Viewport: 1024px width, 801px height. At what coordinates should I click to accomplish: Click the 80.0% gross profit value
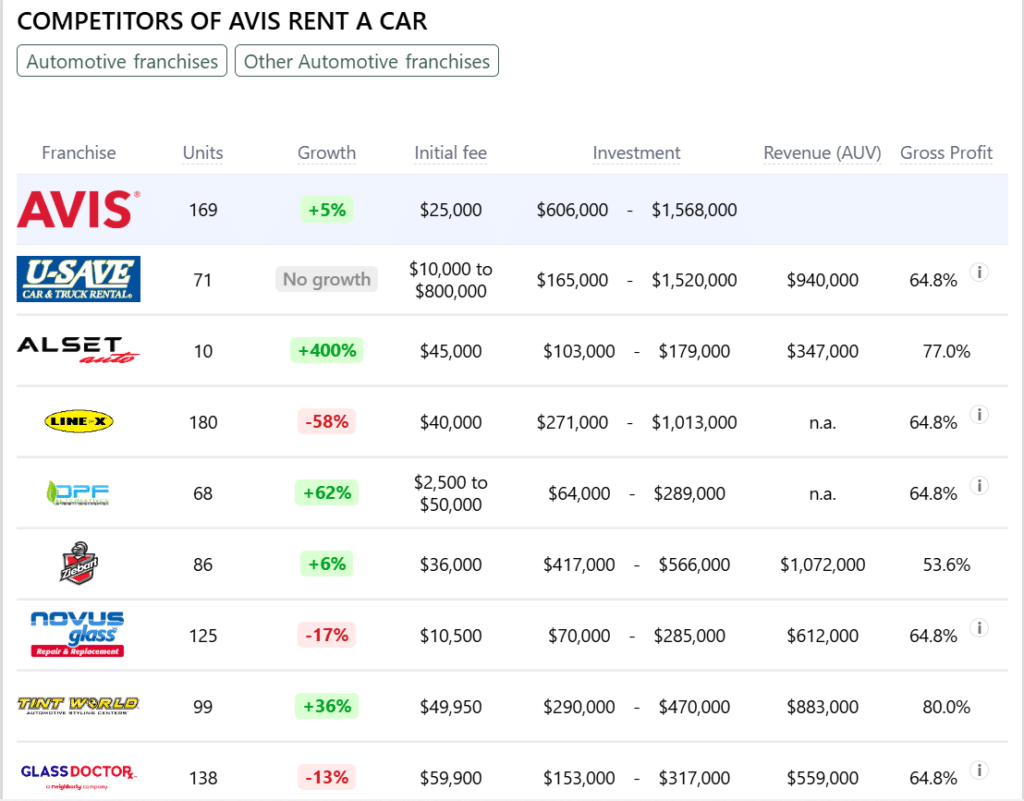[x=946, y=707]
